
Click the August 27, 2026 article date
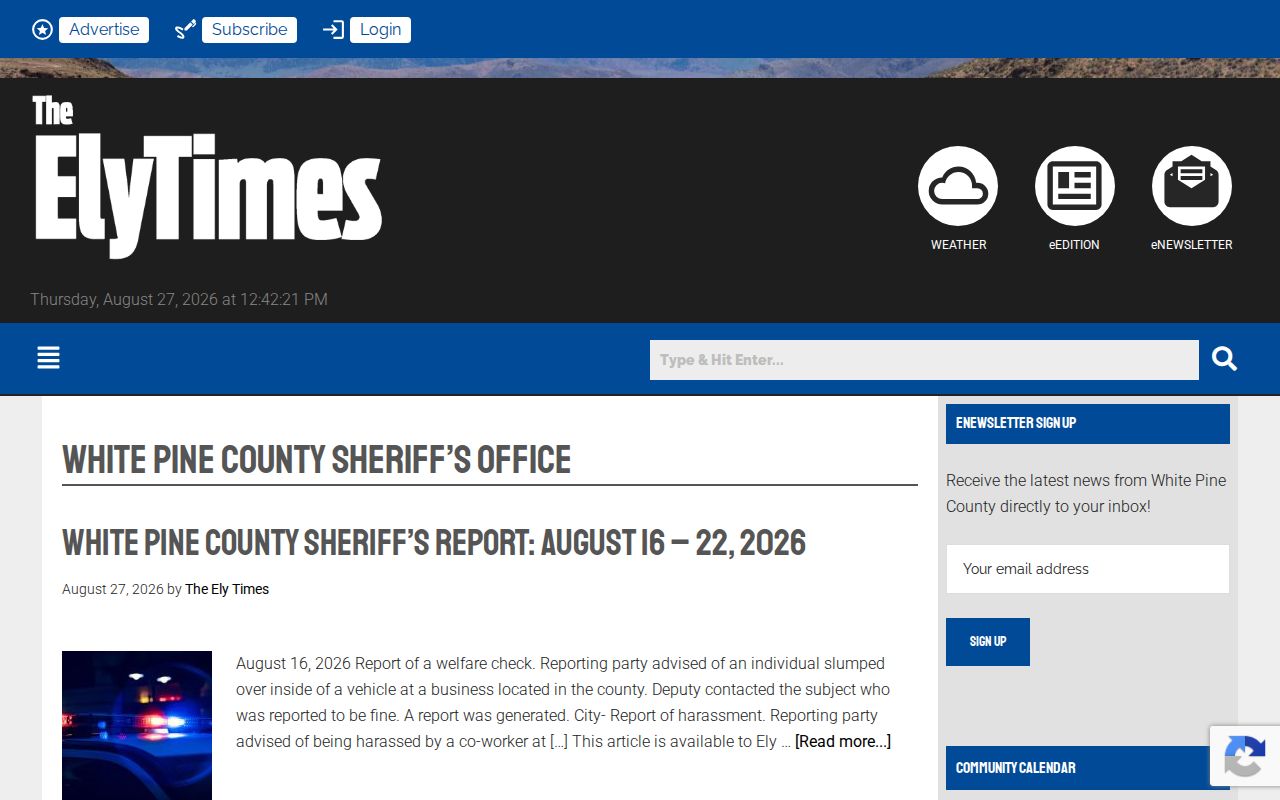(x=112, y=589)
